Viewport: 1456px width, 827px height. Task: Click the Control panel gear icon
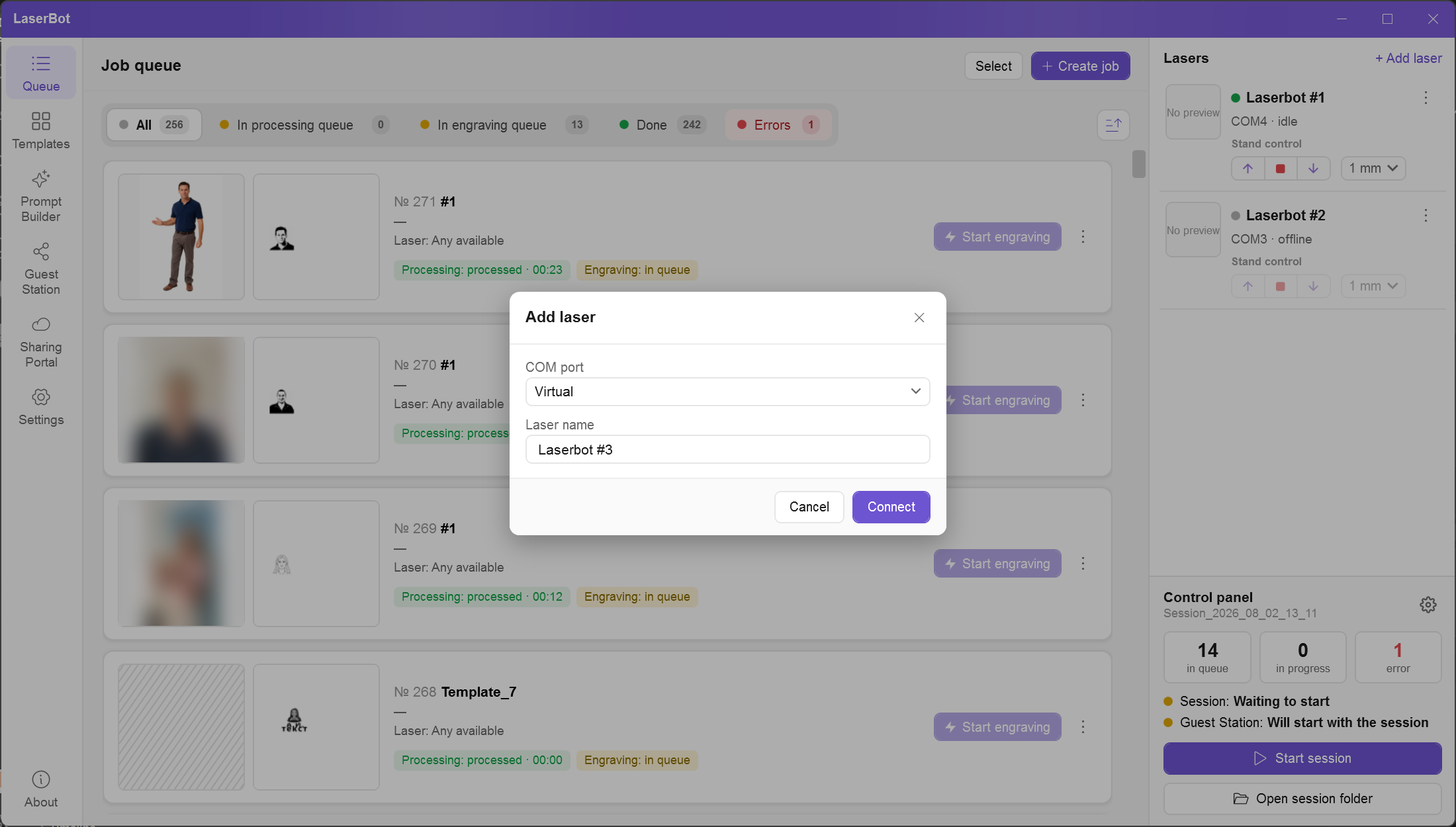[1428, 604]
